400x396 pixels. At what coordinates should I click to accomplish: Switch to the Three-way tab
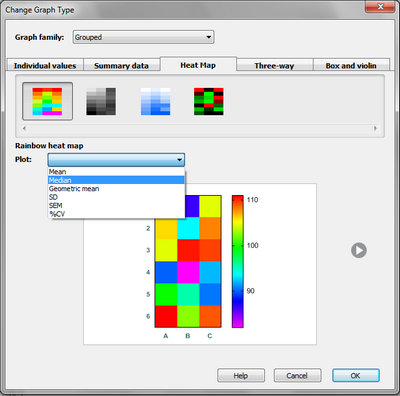point(274,66)
